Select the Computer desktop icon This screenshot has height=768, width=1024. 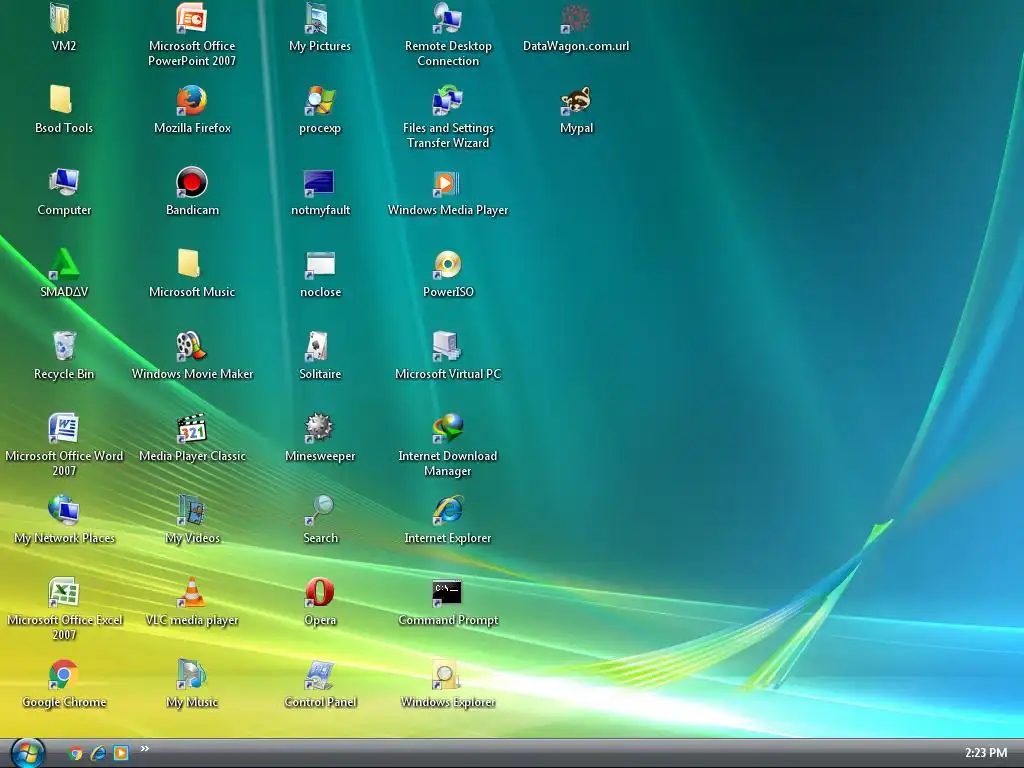[63, 182]
